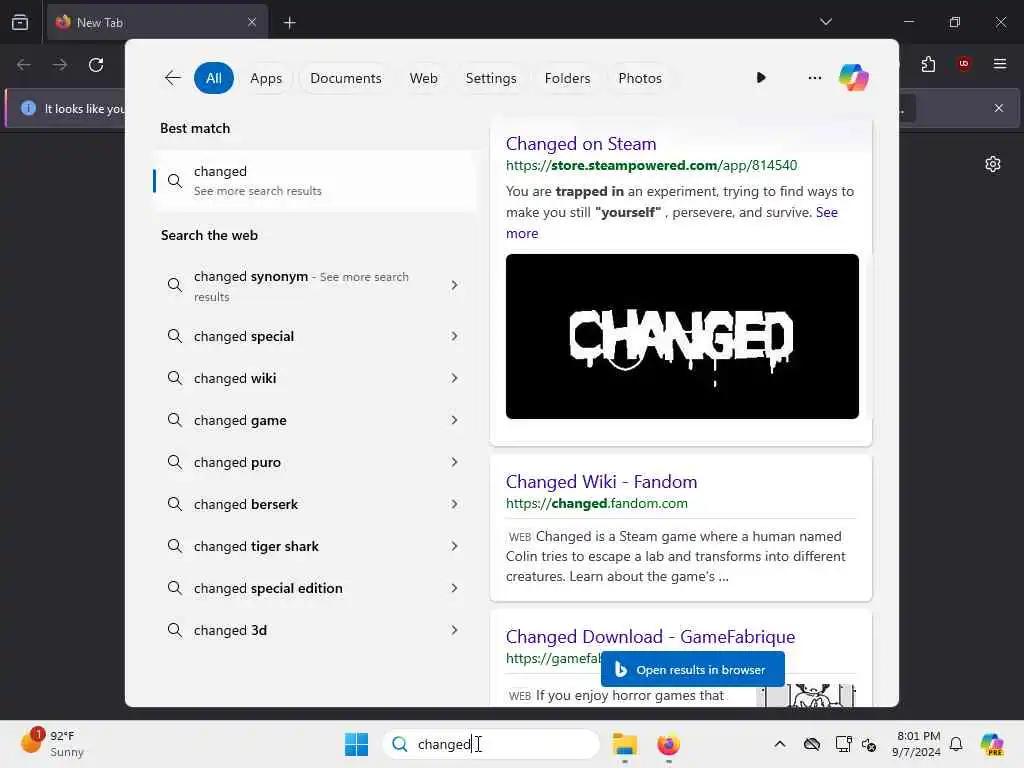Open New Tab page settings gear
This screenshot has width=1024, height=768.
click(x=993, y=164)
